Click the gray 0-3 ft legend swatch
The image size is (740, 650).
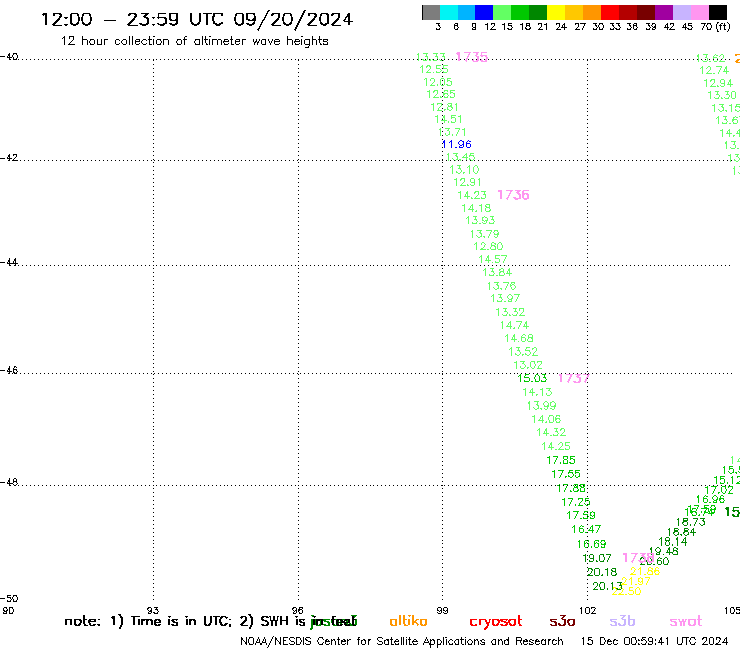tap(431, 12)
